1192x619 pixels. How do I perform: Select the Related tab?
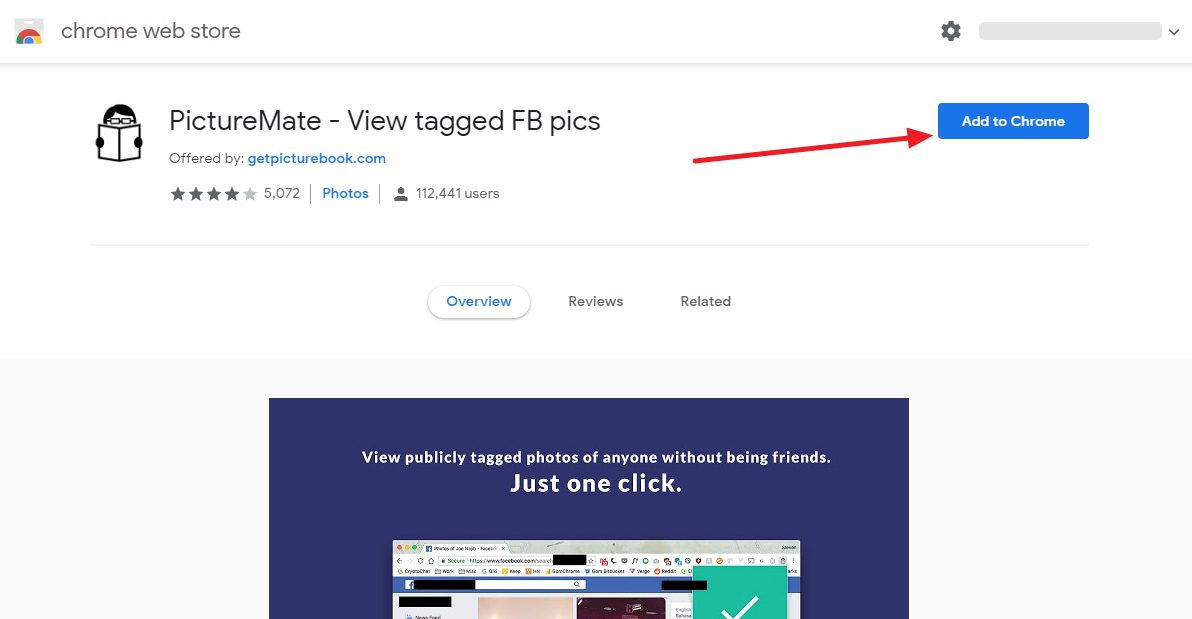(x=705, y=301)
